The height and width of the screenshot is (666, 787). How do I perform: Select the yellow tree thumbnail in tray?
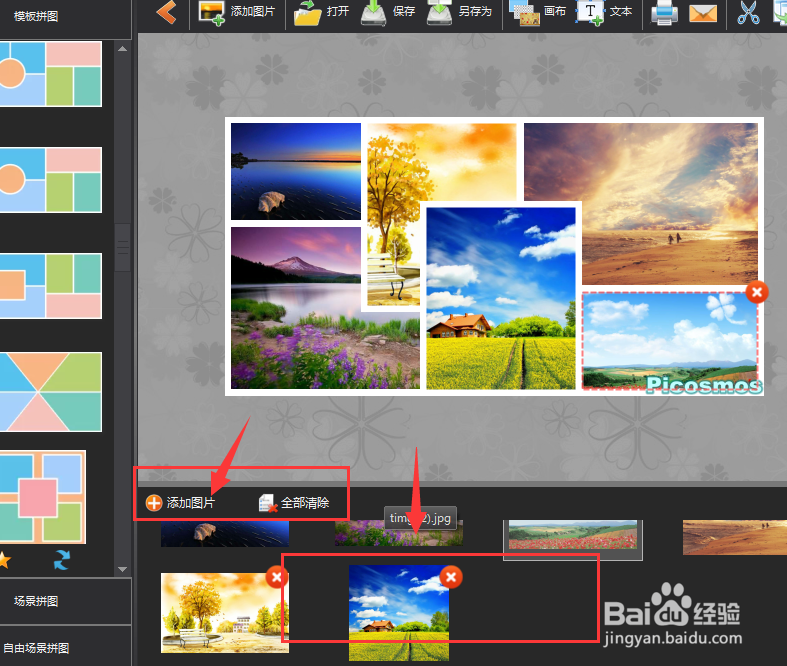[x=224, y=613]
